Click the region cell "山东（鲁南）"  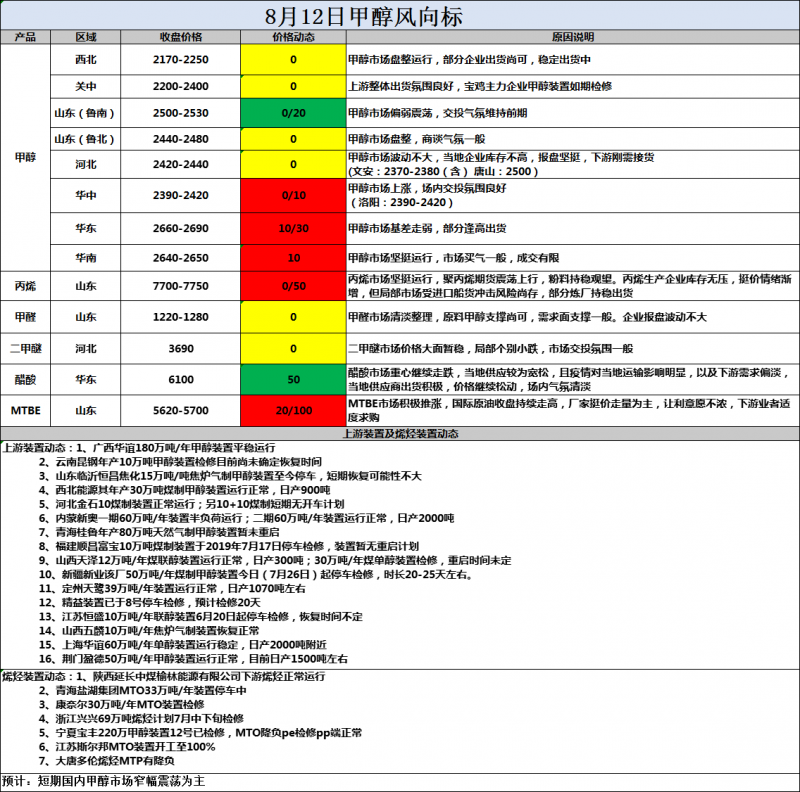pyautogui.click(x=86, y=113)
